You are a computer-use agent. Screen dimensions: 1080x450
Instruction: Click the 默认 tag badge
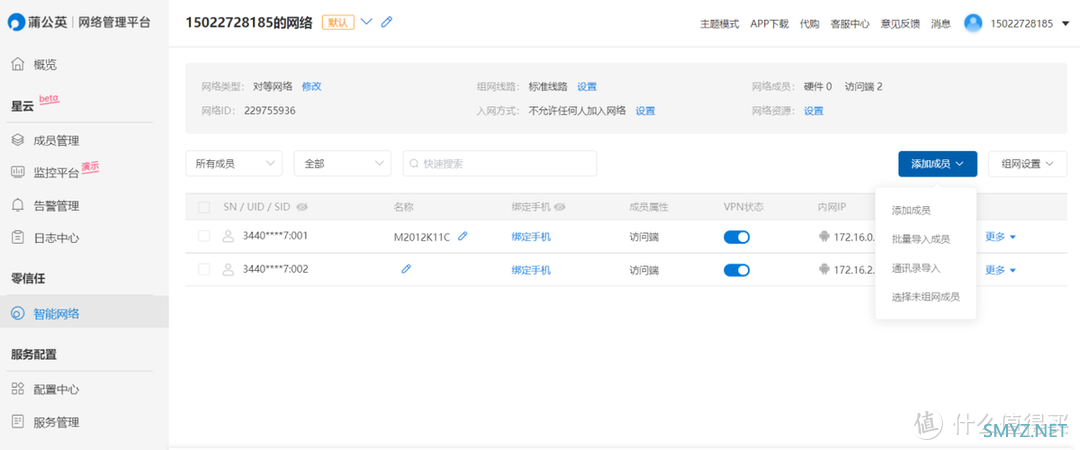338,23
